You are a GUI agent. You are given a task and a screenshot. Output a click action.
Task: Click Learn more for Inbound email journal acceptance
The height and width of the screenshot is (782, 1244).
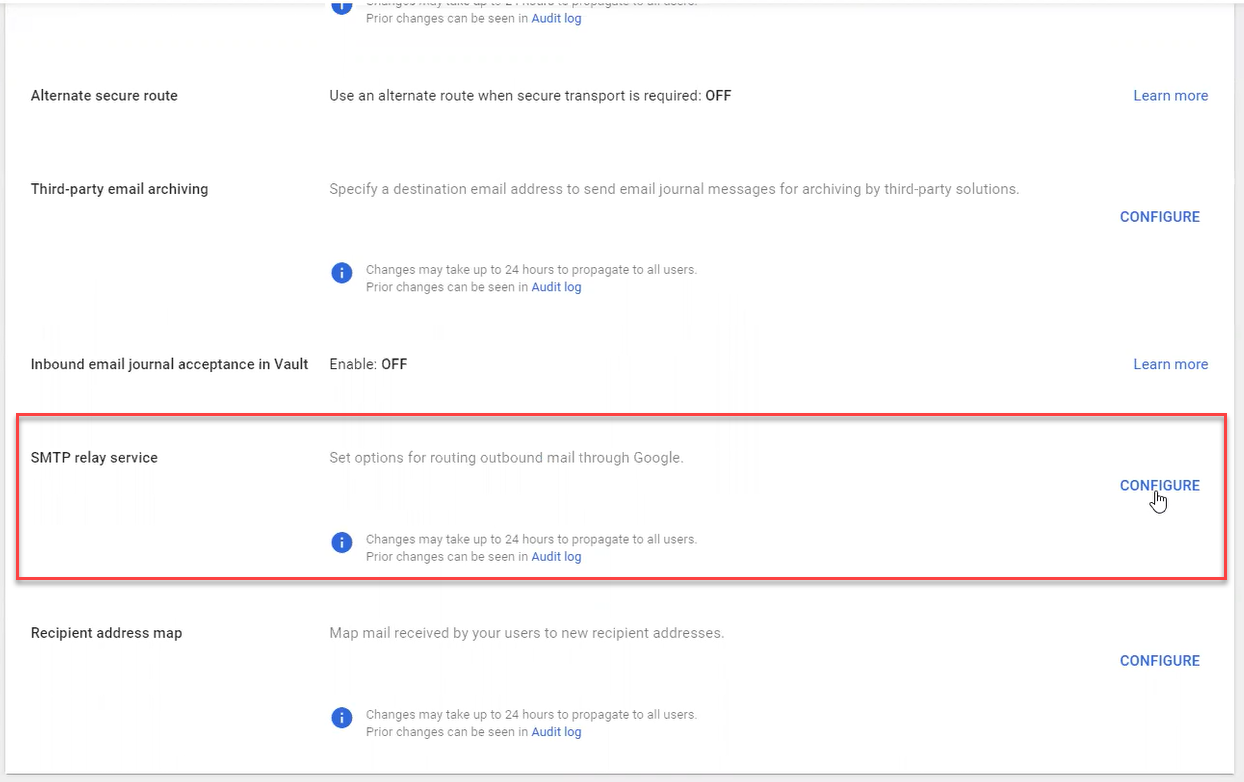click(x=1170, y=364)
